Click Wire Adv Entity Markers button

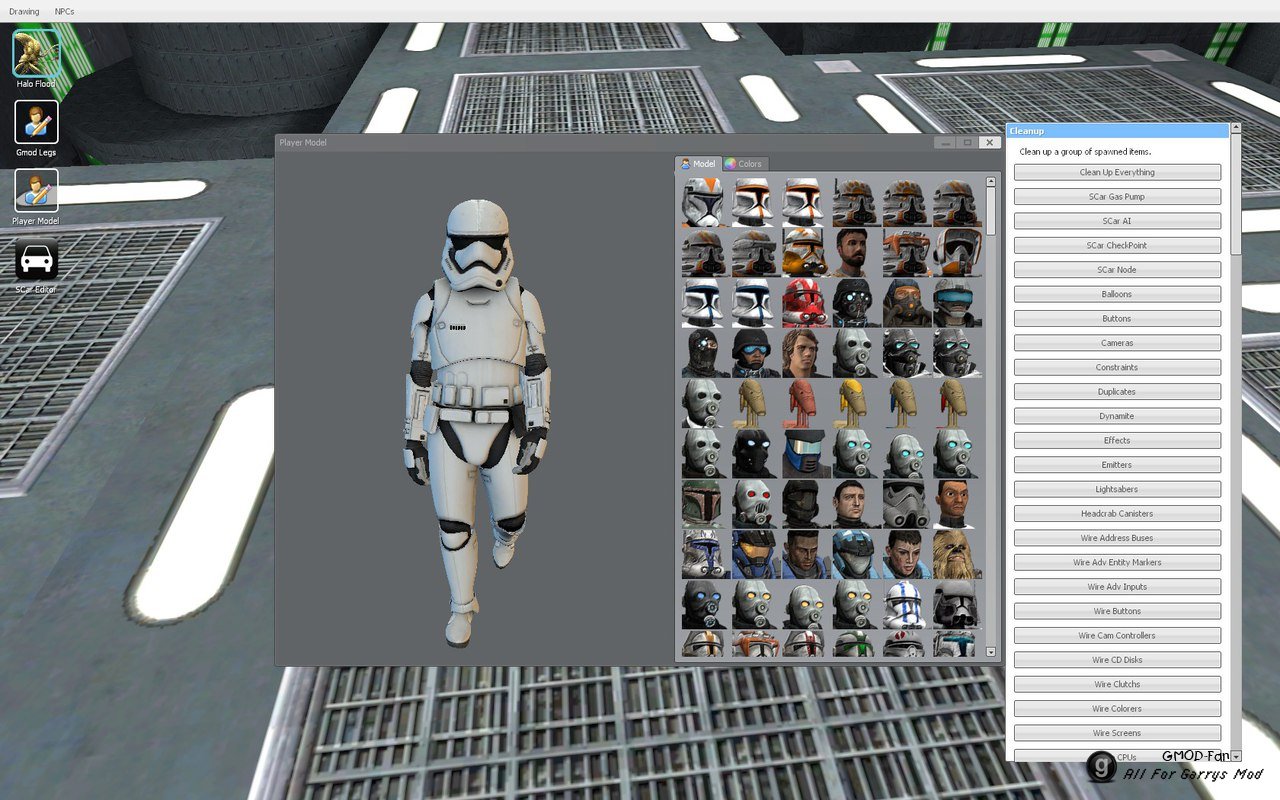(1117, 562)
